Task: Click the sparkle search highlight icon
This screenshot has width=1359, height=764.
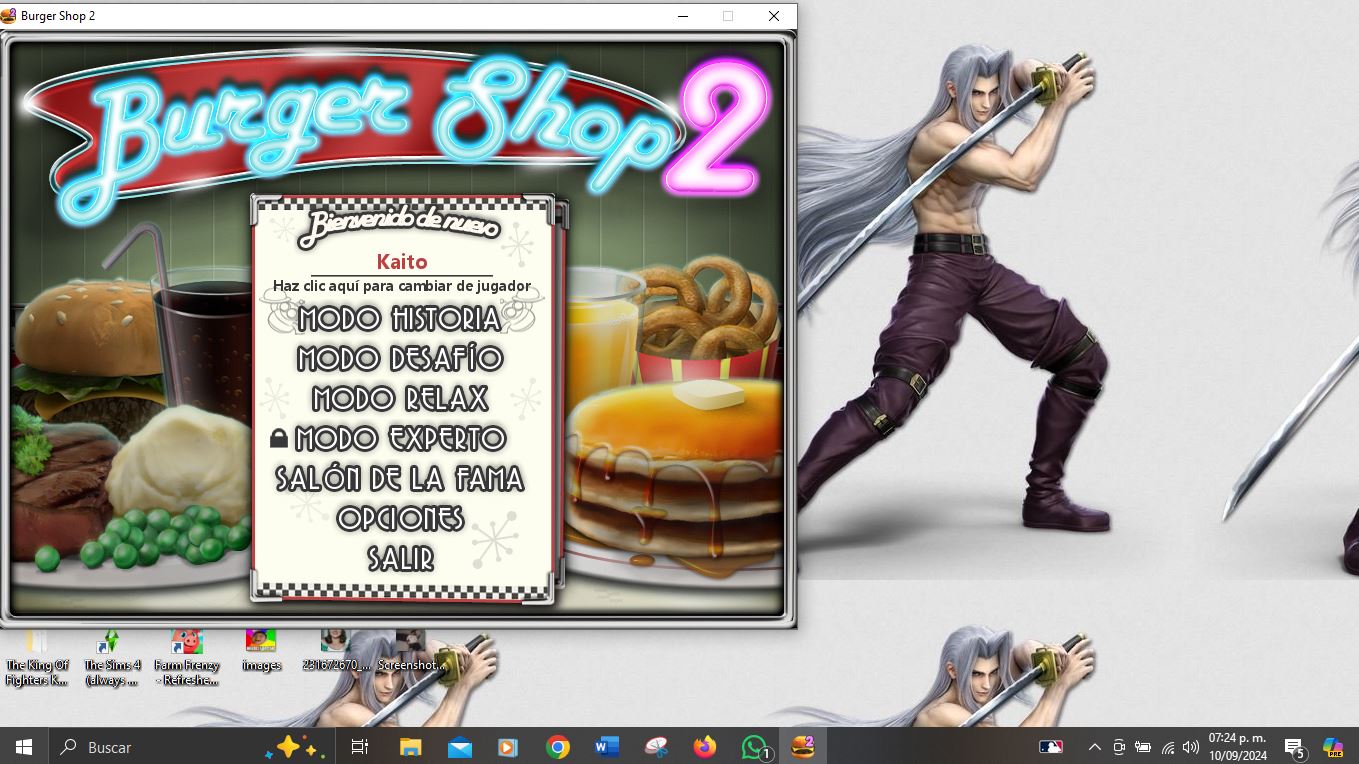Action: tap(296, 747)
